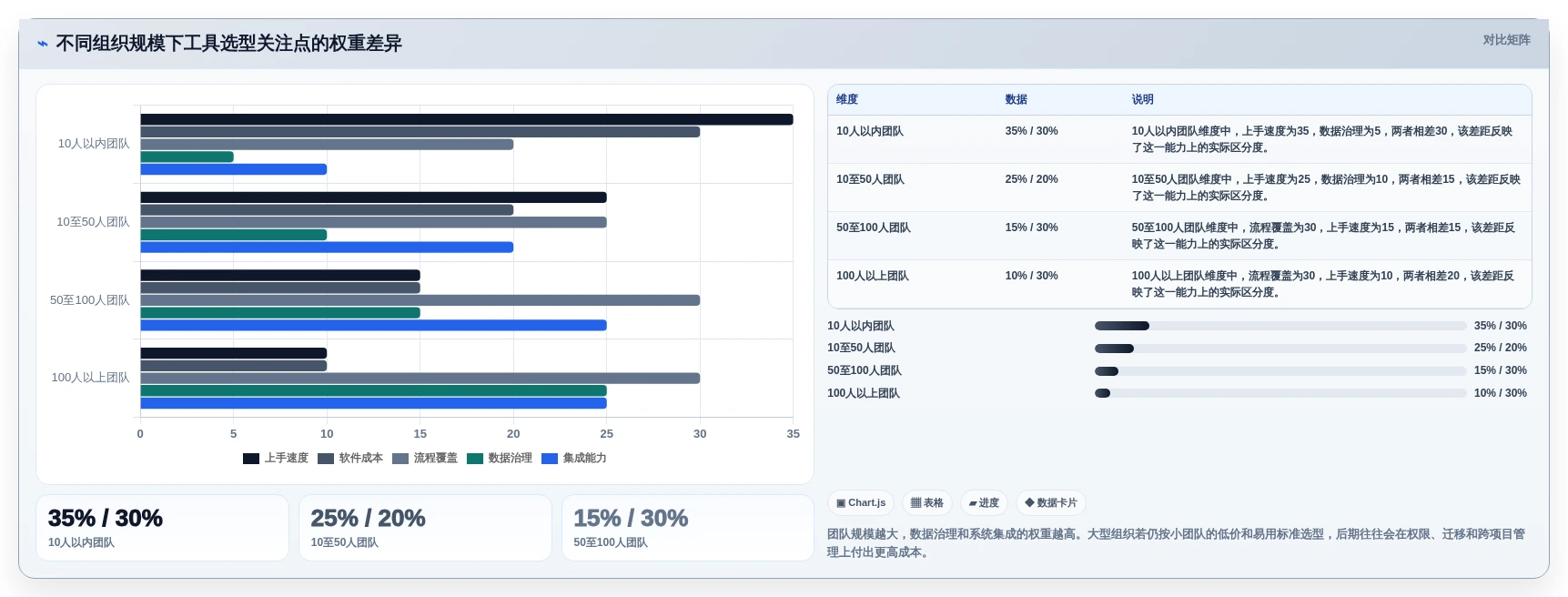
Task: Click the 数据治理 bar for 10人以内团队
Action: pyautogui.click(x=187, y=157)
